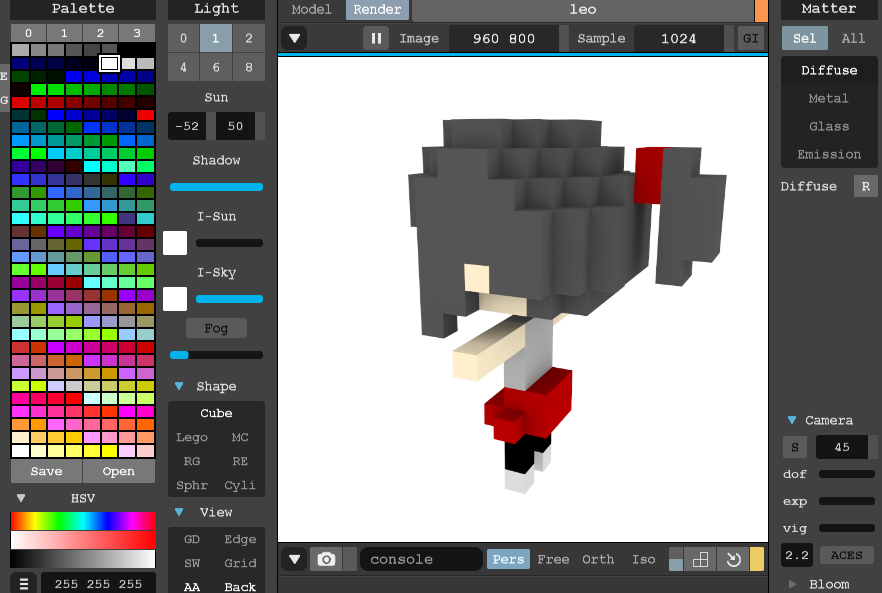Select the Cube shape
The width and height of the screenshot is (882, 593).
[x=216, y=413]
